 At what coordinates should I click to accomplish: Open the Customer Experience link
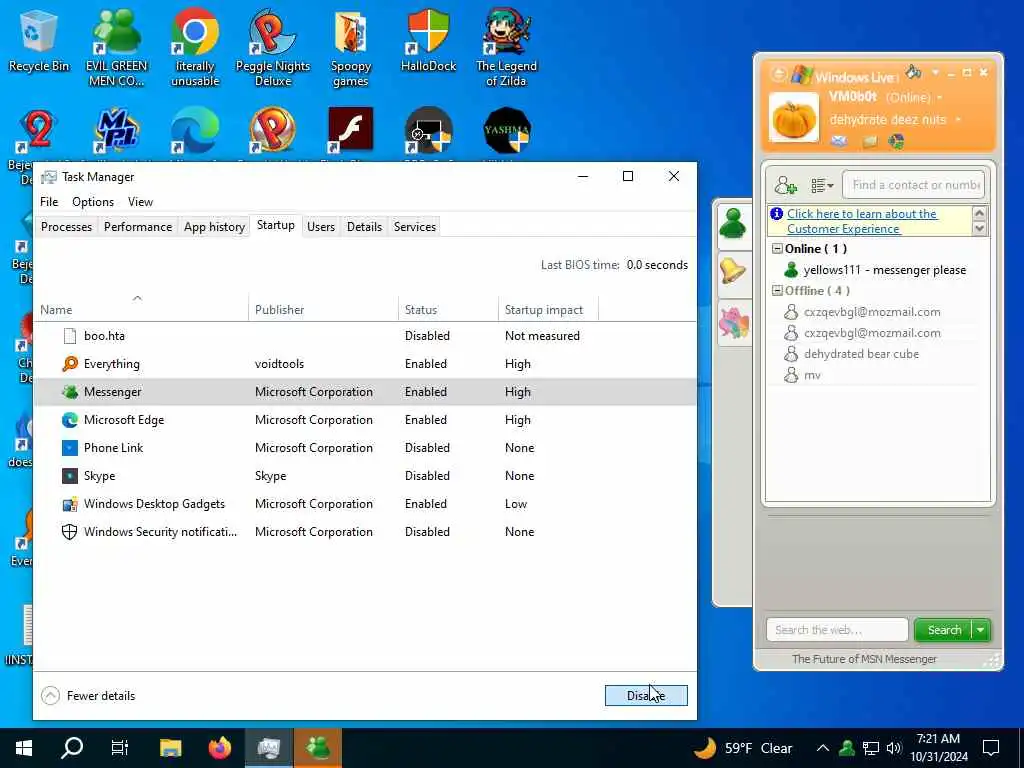[x=862, y=221]
